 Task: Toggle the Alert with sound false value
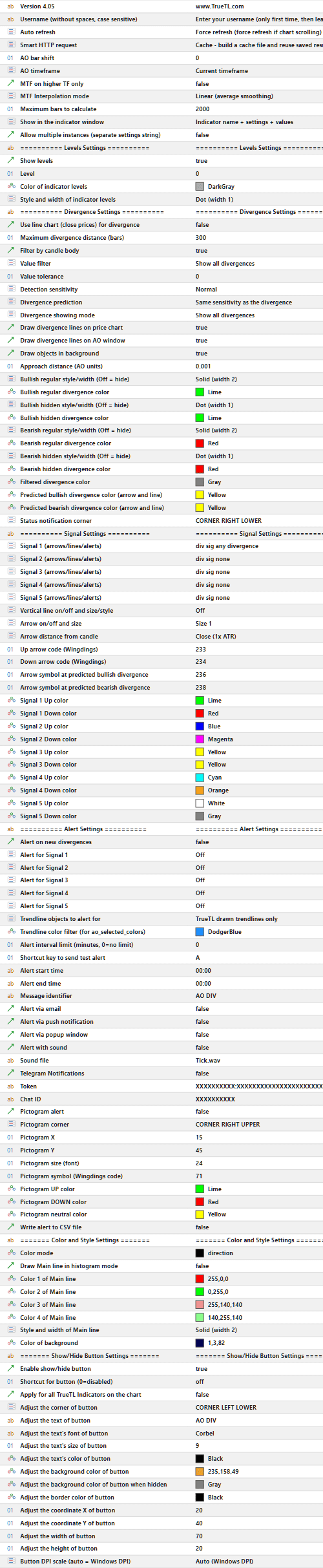point(202,1048)
